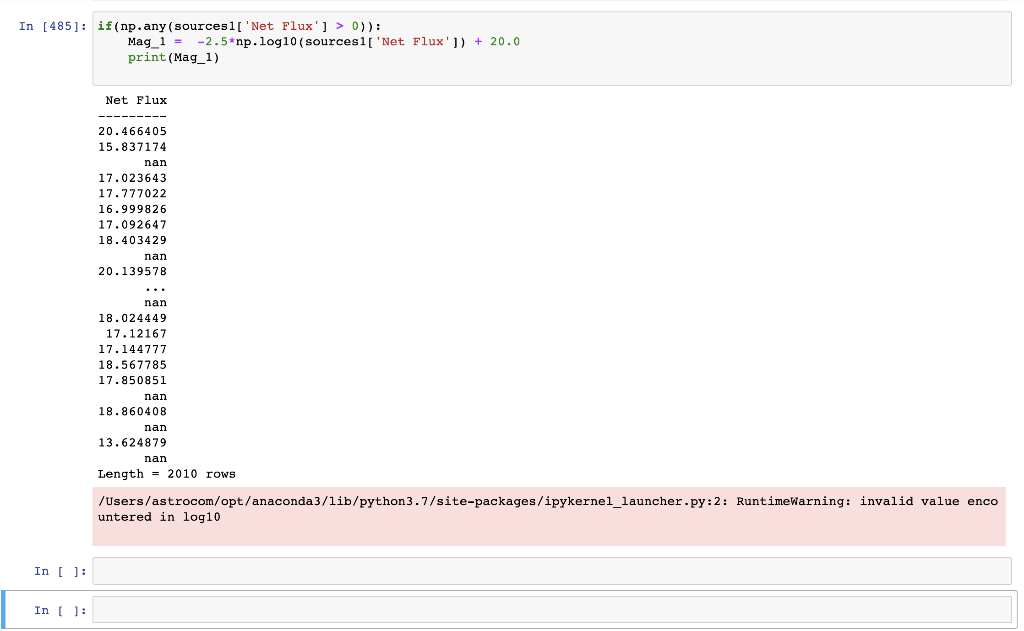
Task: Click a nan value in the output
Action: coord(157,162)
